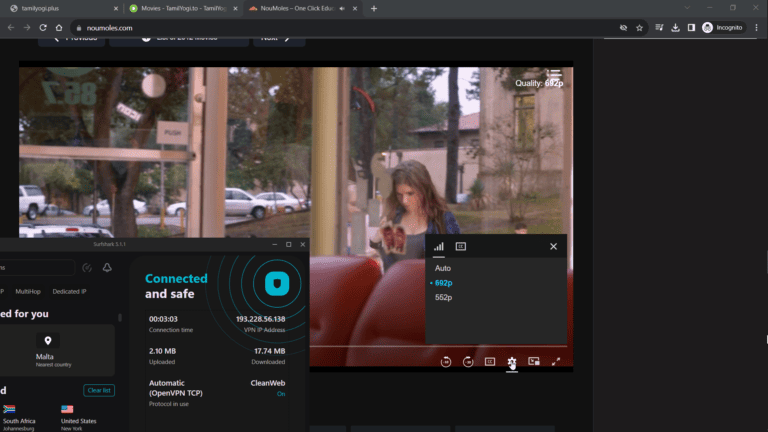768x432 pixels.
Task: Toggle closed captions in player controls
Action: pos(490,361)
